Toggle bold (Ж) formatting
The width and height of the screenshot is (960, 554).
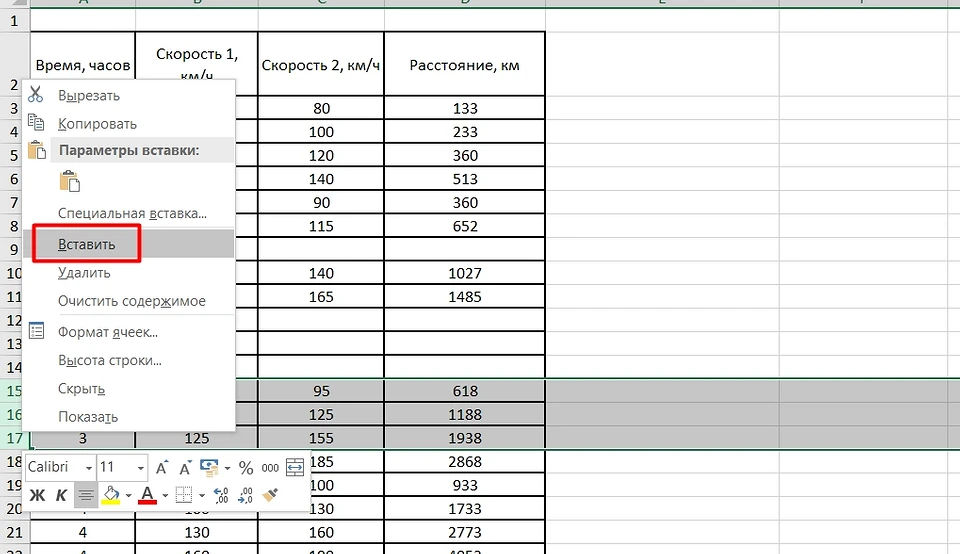(38, 494)
